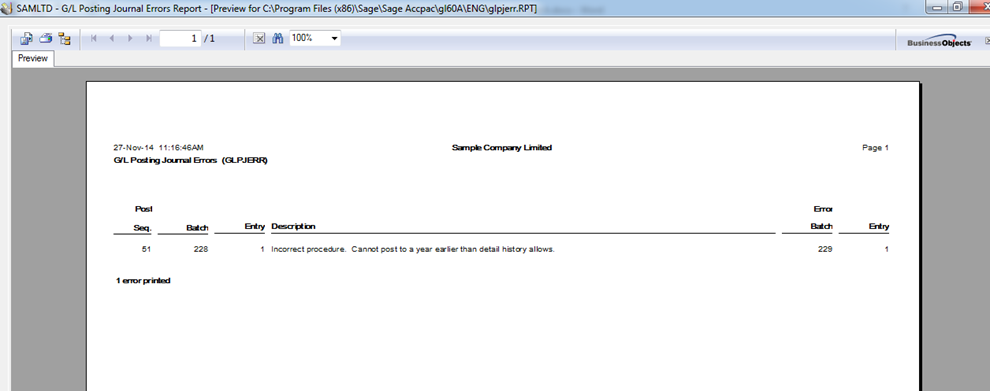
Task: Go to first page arrow
Action: (x=94, y=39)
